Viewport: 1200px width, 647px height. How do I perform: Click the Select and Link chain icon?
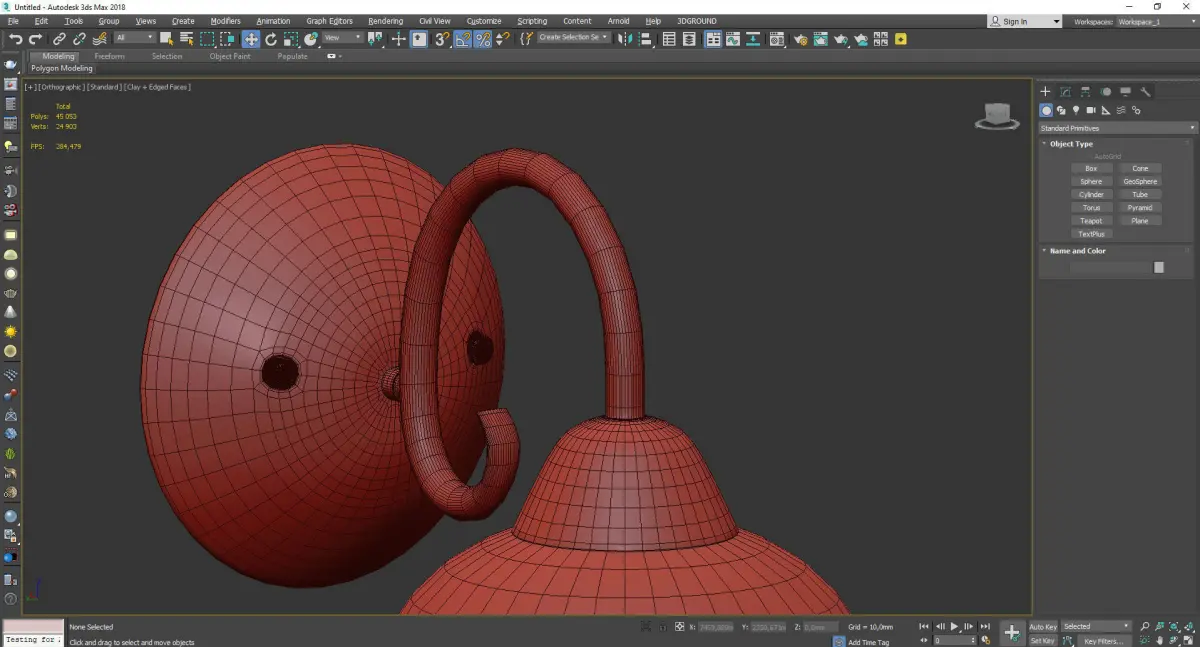(60, 39)
